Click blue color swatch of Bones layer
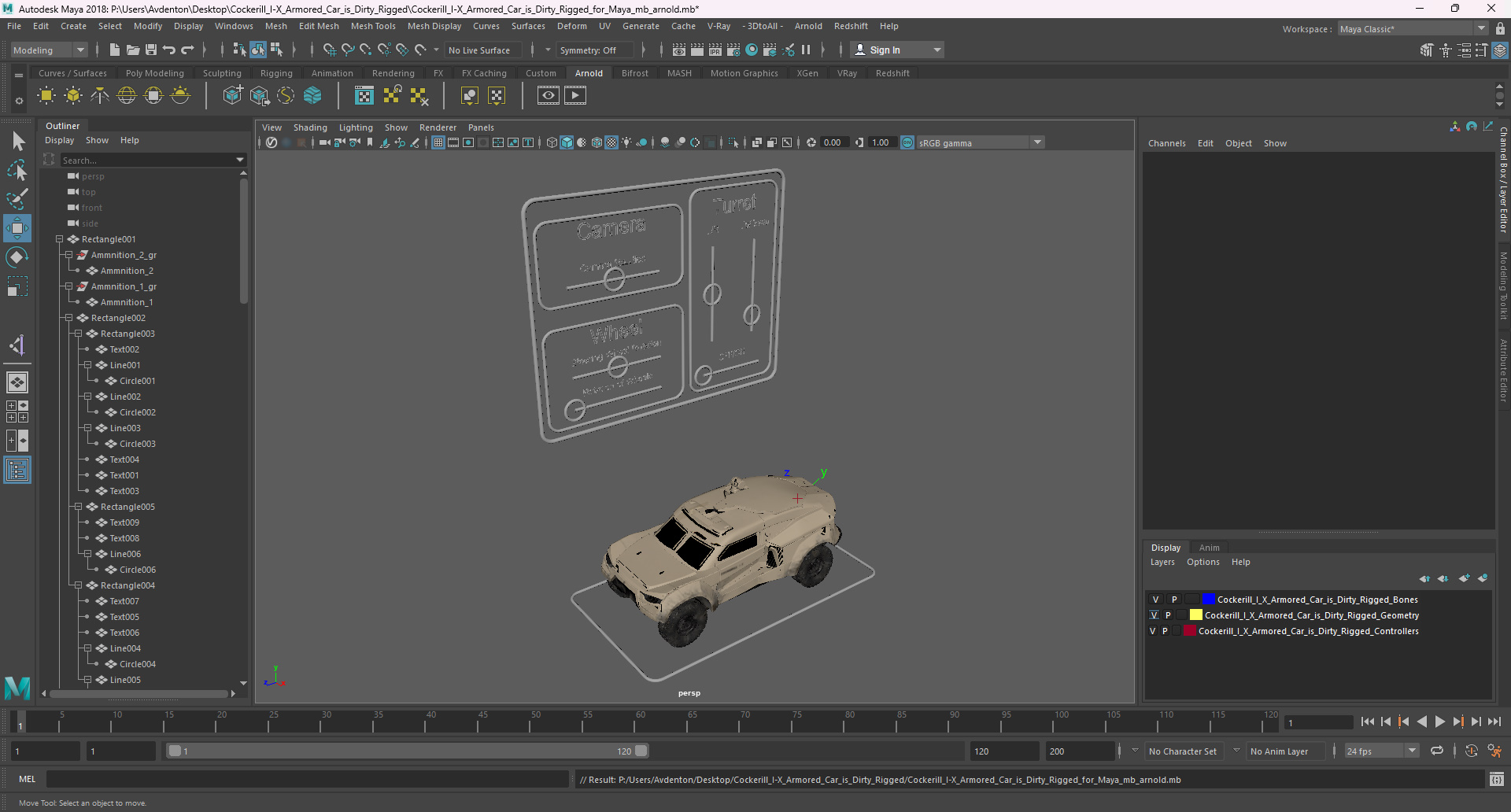This screenshot has width=1511, height=812. click(x=1208, y=600)
